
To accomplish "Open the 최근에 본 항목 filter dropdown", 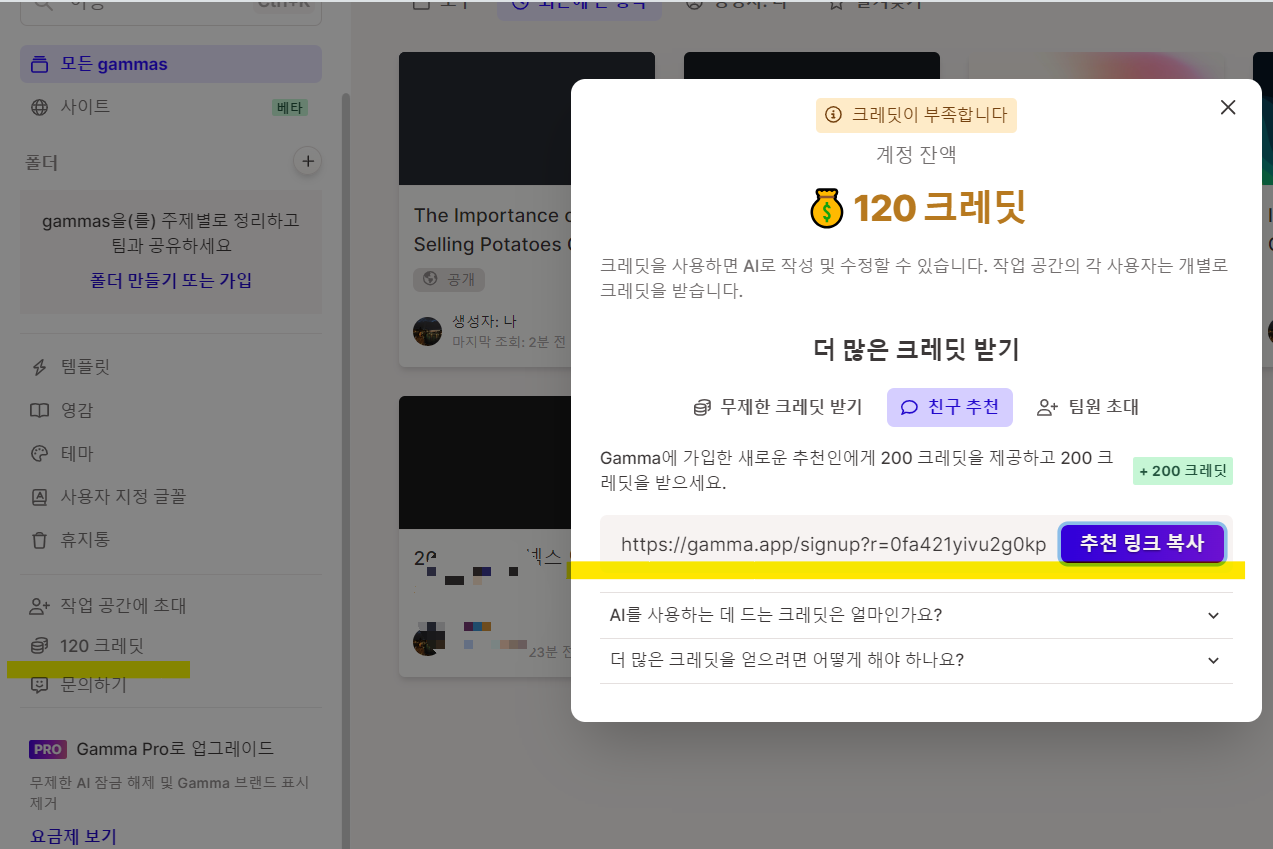I will point(579,5).
